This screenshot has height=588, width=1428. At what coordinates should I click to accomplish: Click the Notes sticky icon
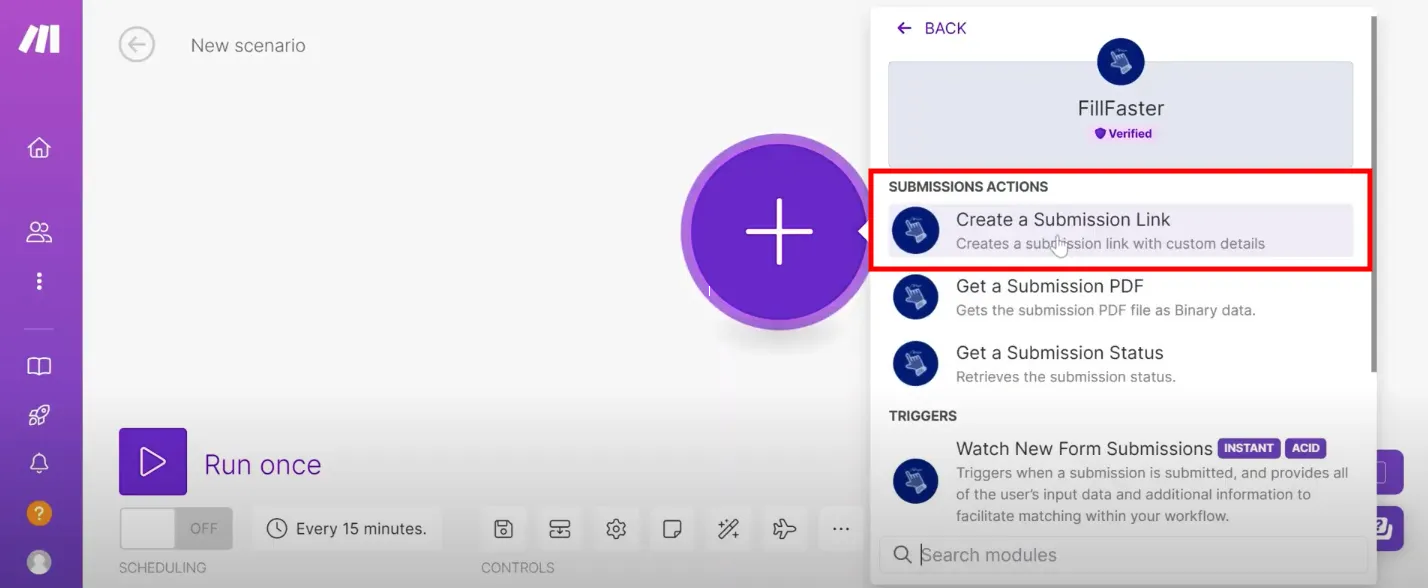(672, 529)
